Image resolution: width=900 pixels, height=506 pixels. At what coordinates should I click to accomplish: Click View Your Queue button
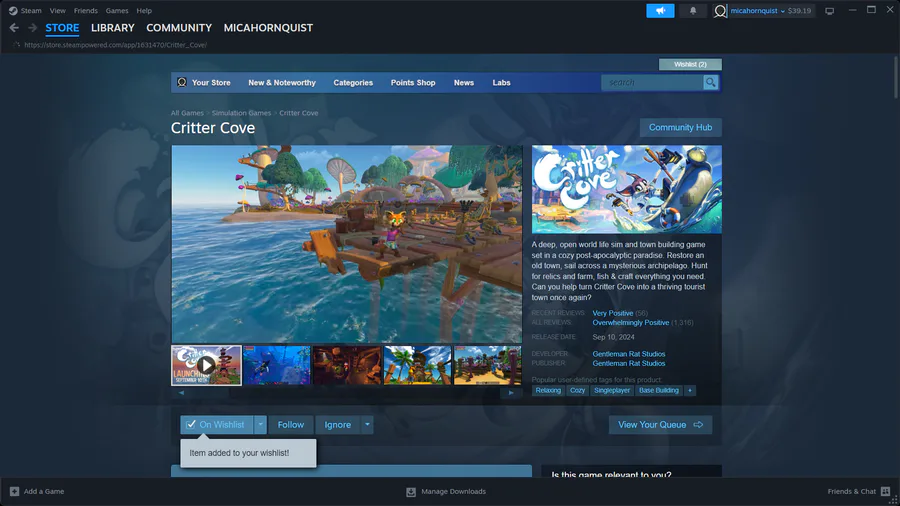click(x=660, y=425)
